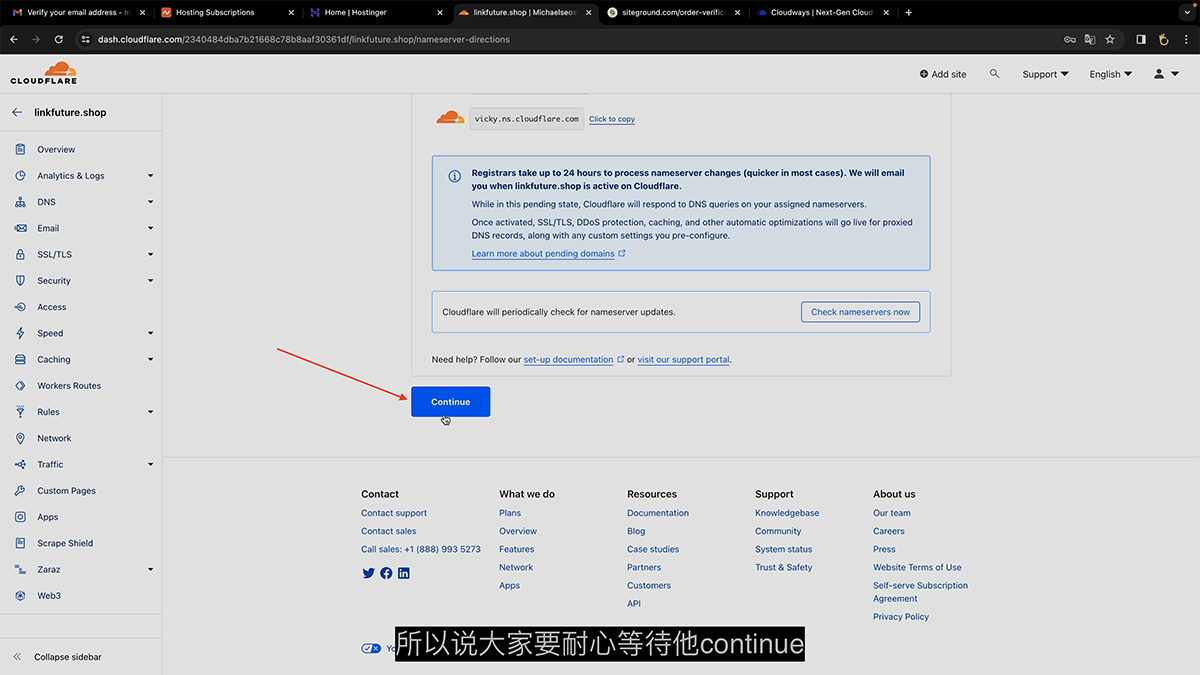Screen dimensions: 1200x675
Task: Open the Facebook social link
Action: [x=386, y=573]
